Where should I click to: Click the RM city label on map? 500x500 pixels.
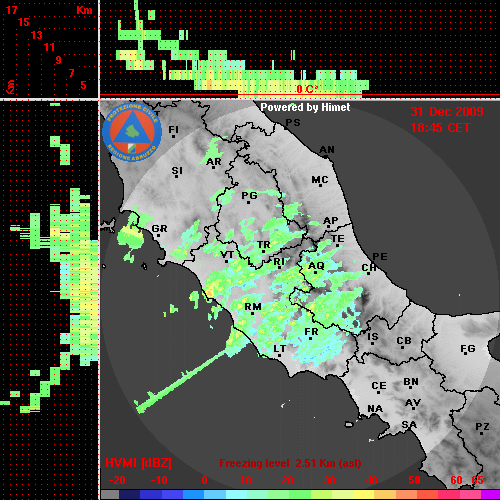(x=253, y=307)
